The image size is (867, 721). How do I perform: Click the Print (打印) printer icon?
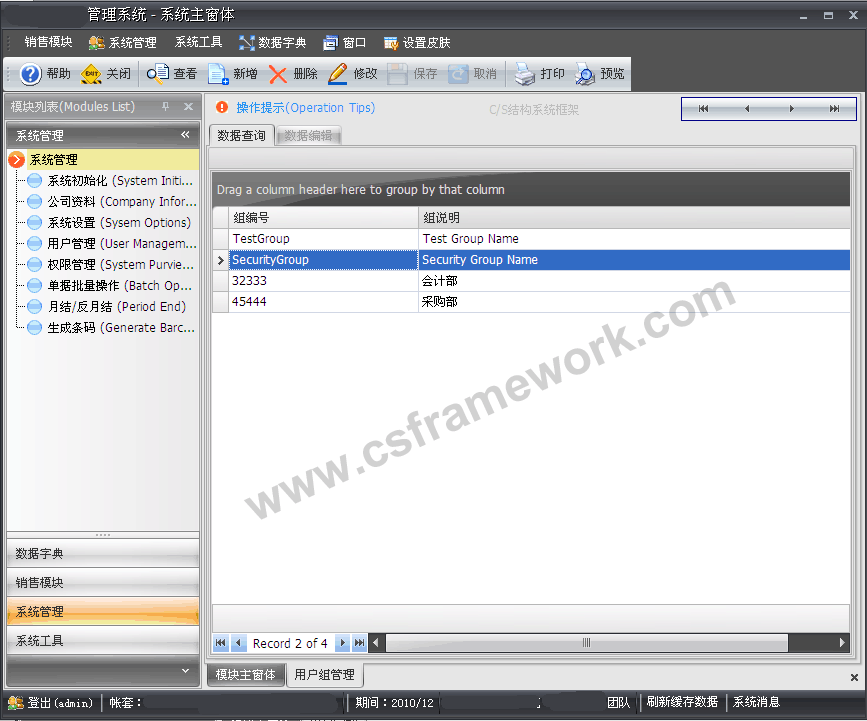pos(525,74)
